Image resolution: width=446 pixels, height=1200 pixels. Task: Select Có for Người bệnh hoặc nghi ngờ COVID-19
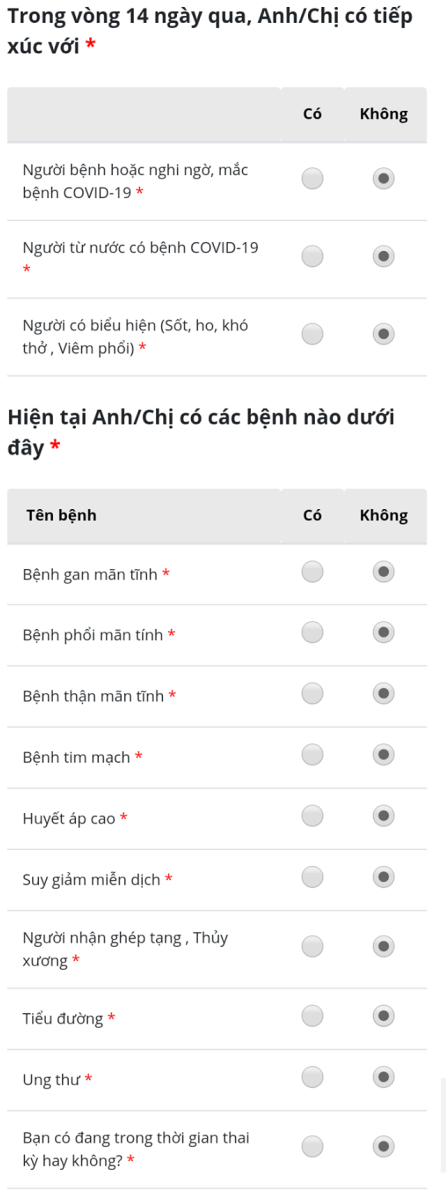coord(312,179)
